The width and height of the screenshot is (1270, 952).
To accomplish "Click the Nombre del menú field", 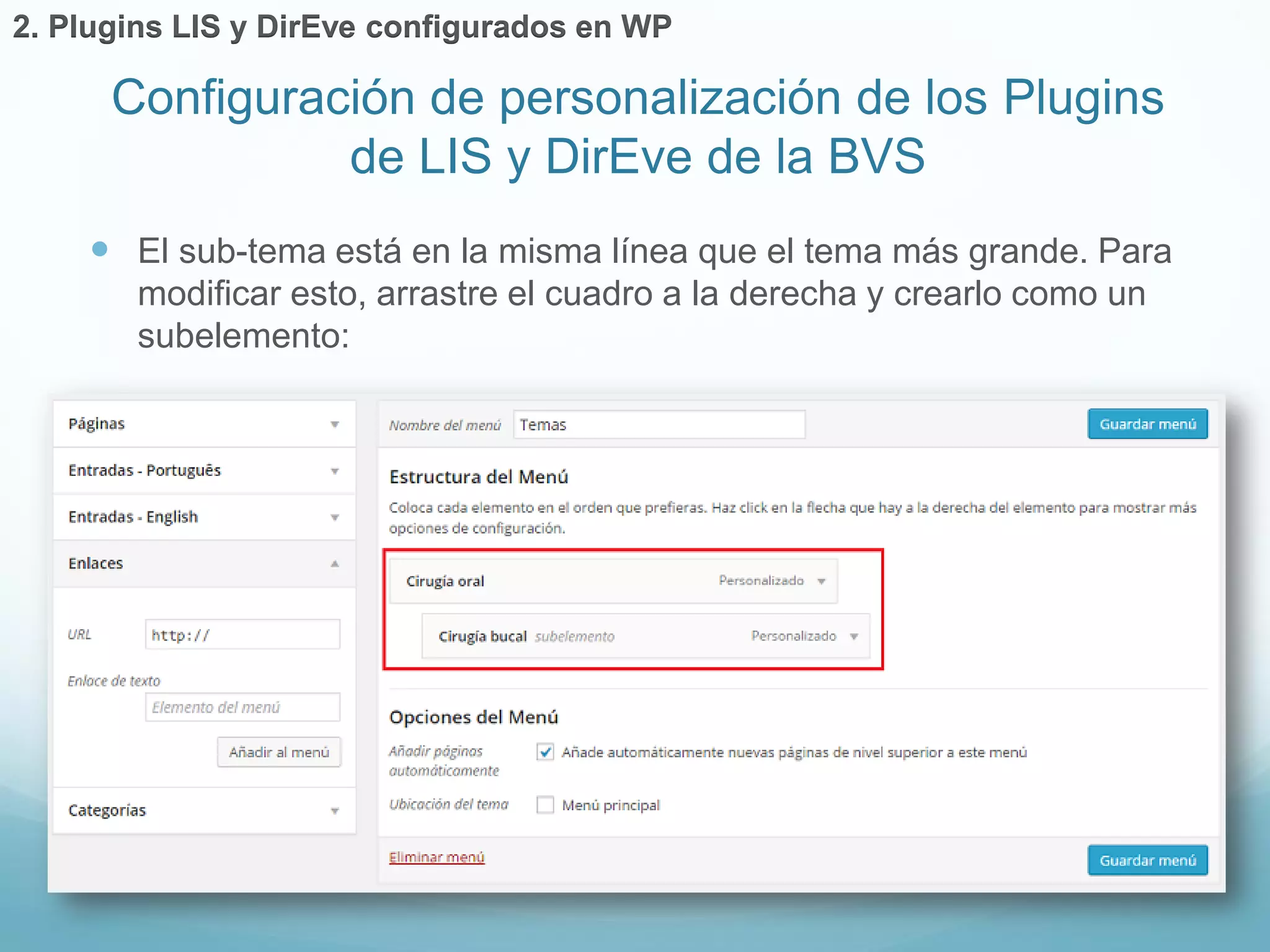I will pyautogui.click(x=659, y=425).
